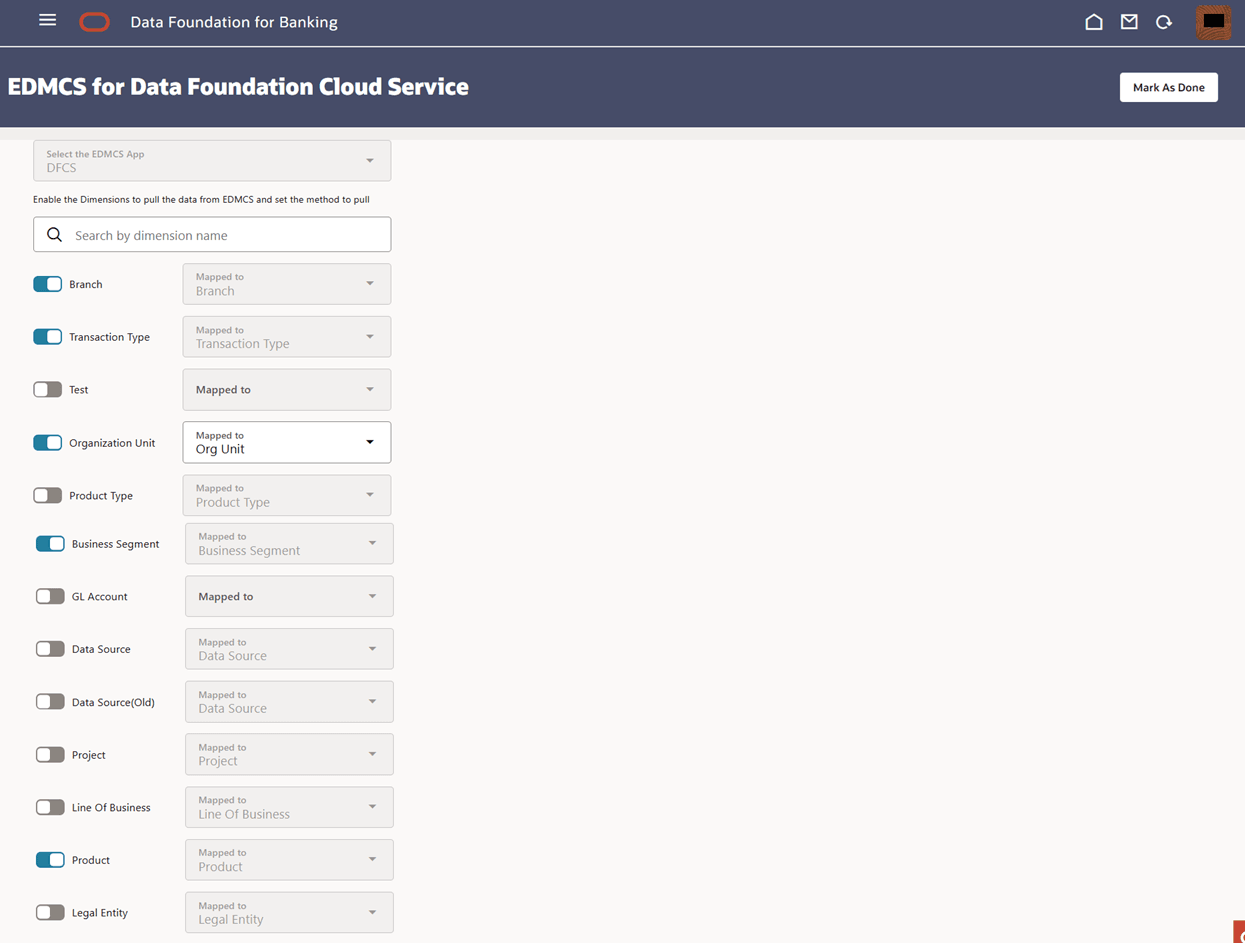
Task: Open Test row Mapped to dropdown
Action: coord(287,390)
